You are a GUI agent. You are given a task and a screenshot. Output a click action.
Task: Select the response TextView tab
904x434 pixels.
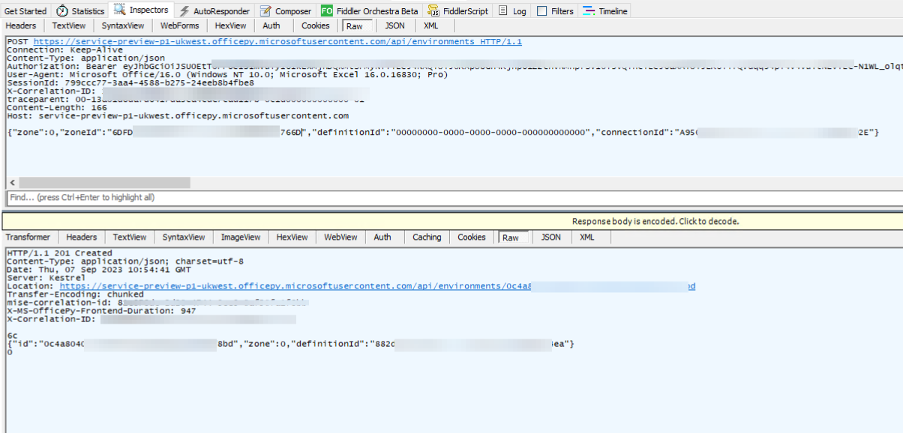(x=129, y=237)
